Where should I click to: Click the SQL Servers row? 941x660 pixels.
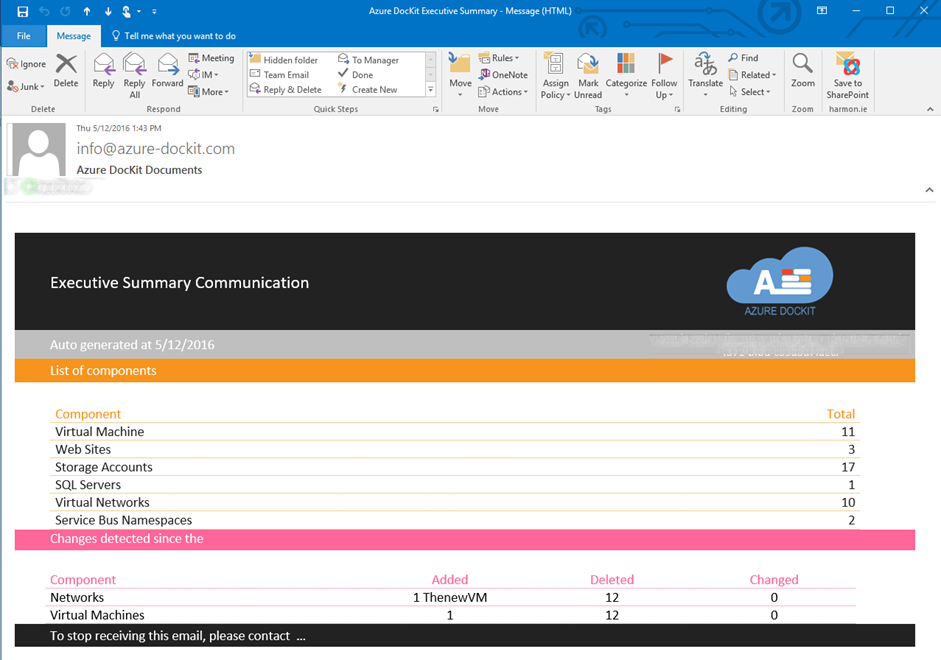click(455, 485)
